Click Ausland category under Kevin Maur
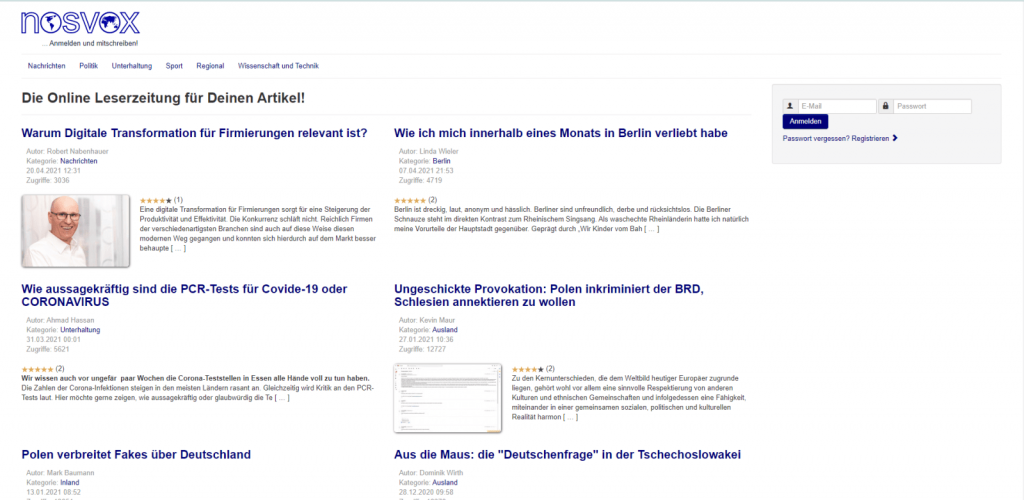Image resolution: width=1024 pixels, height=500 pixels. [445, 330]
